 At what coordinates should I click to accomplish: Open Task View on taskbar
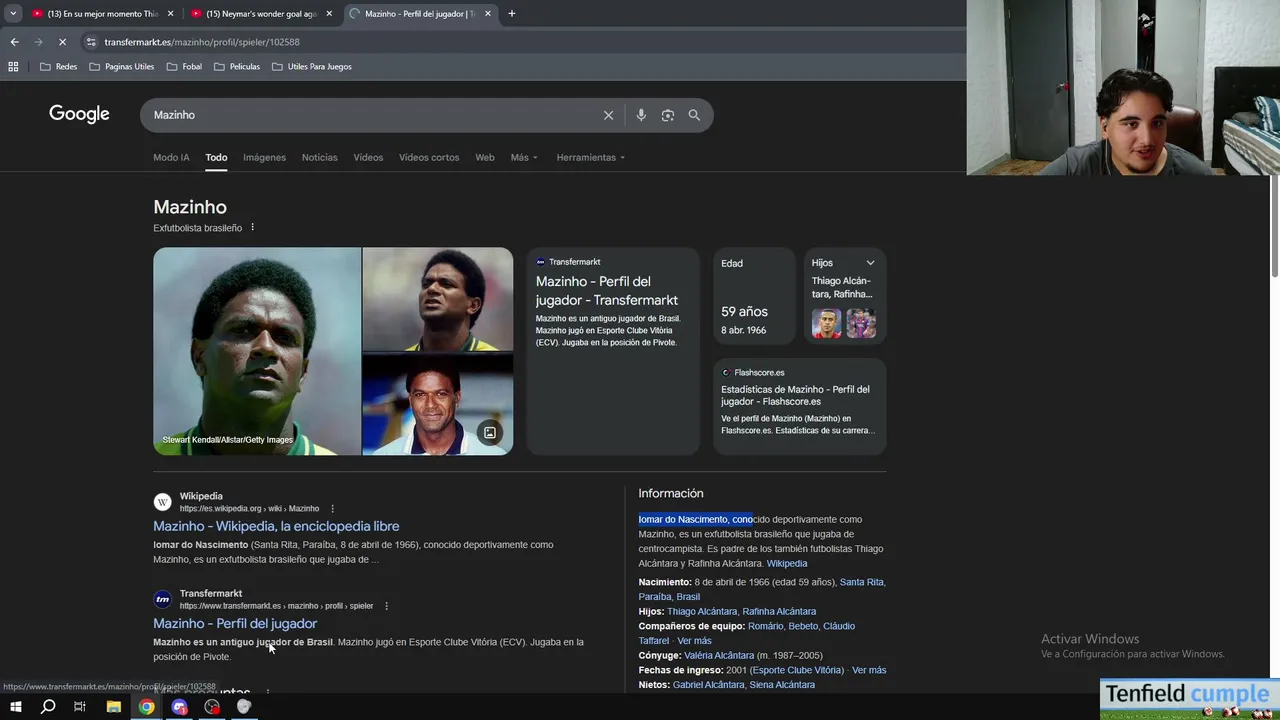tap(80, 707)
